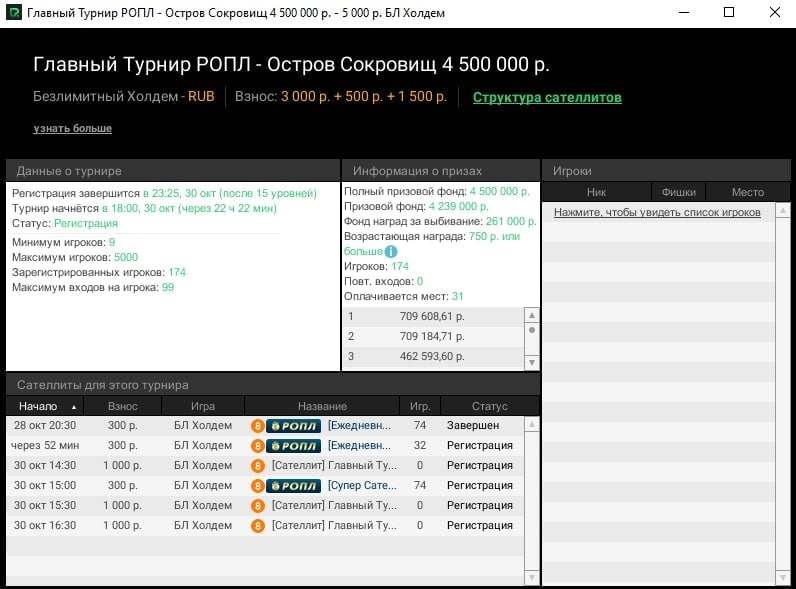Click the 'Статус: Регистрация' line

(x=64, y=223)
